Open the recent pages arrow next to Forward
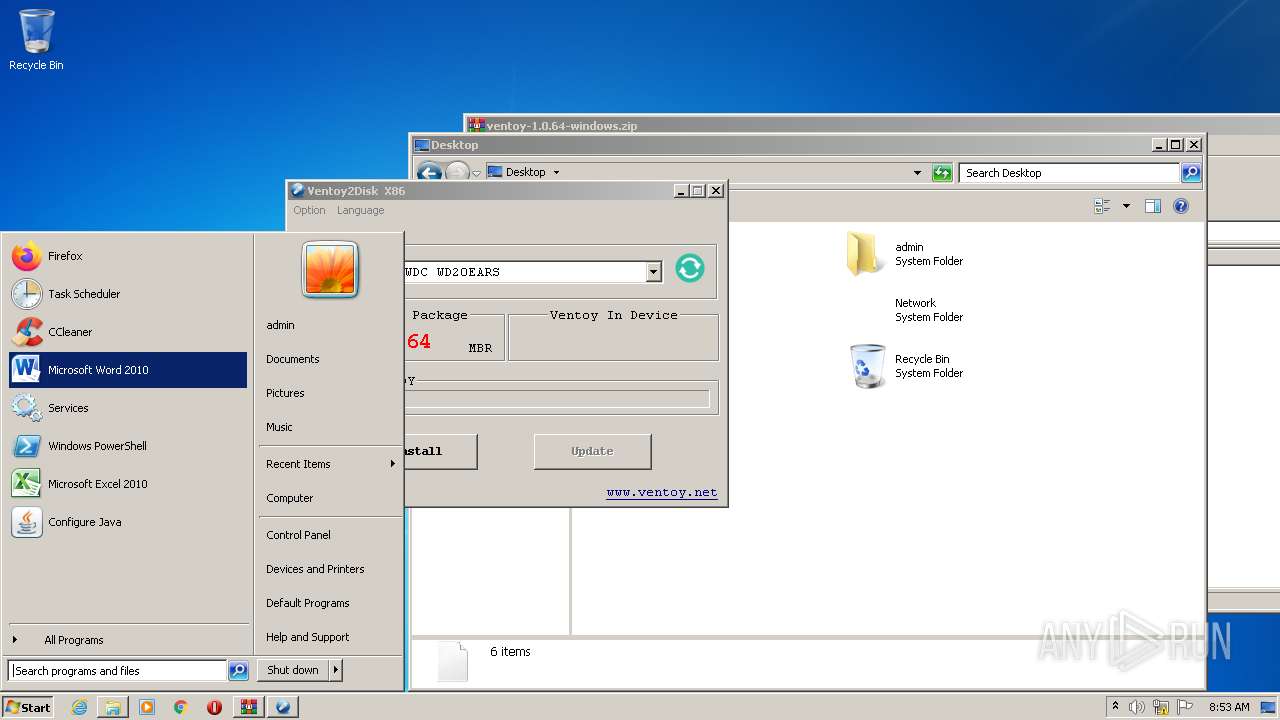This screenshot has height=720, width=1280. [x=477, y=173]
